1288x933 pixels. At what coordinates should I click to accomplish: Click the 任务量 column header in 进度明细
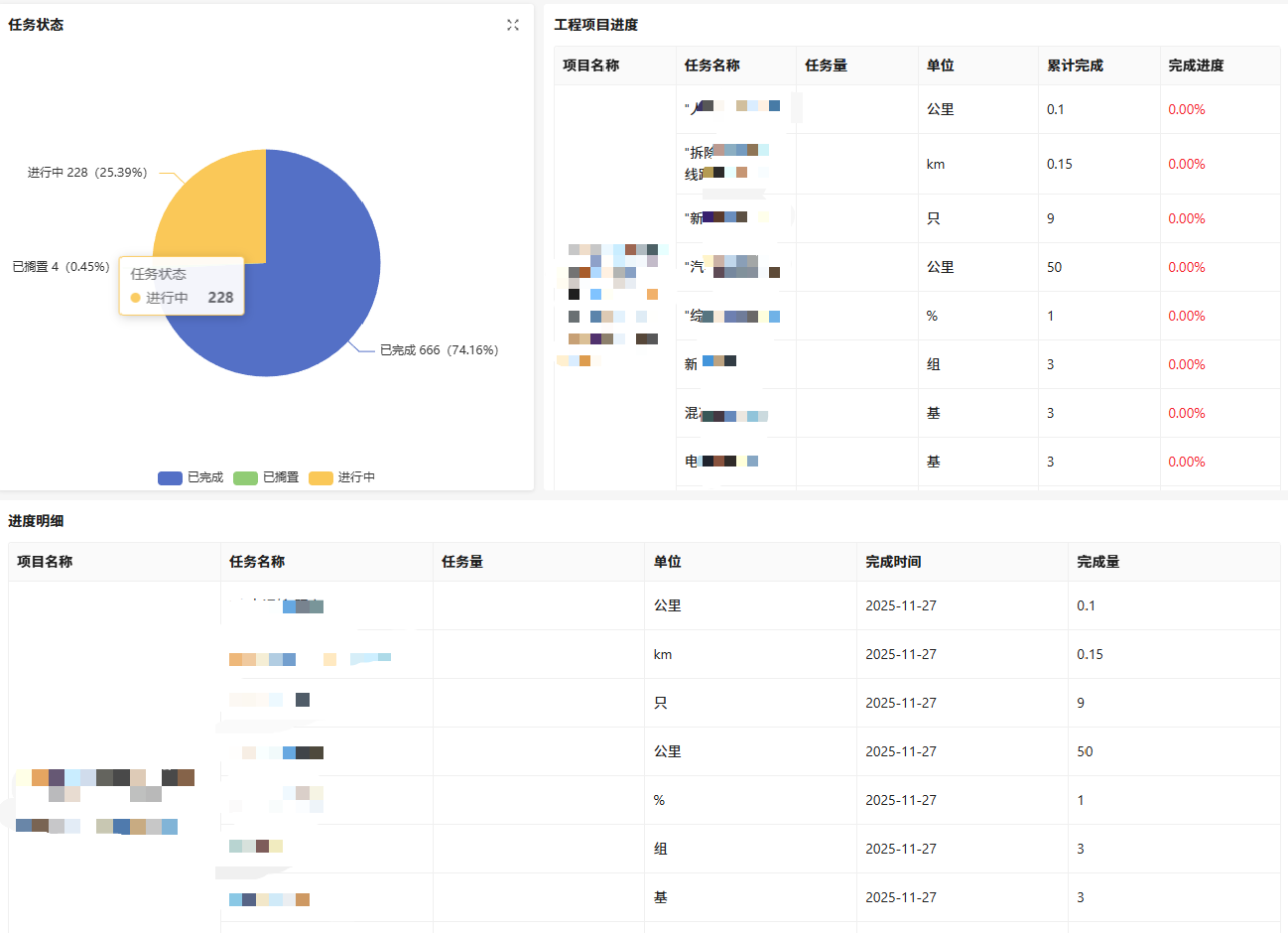[462, 562]
